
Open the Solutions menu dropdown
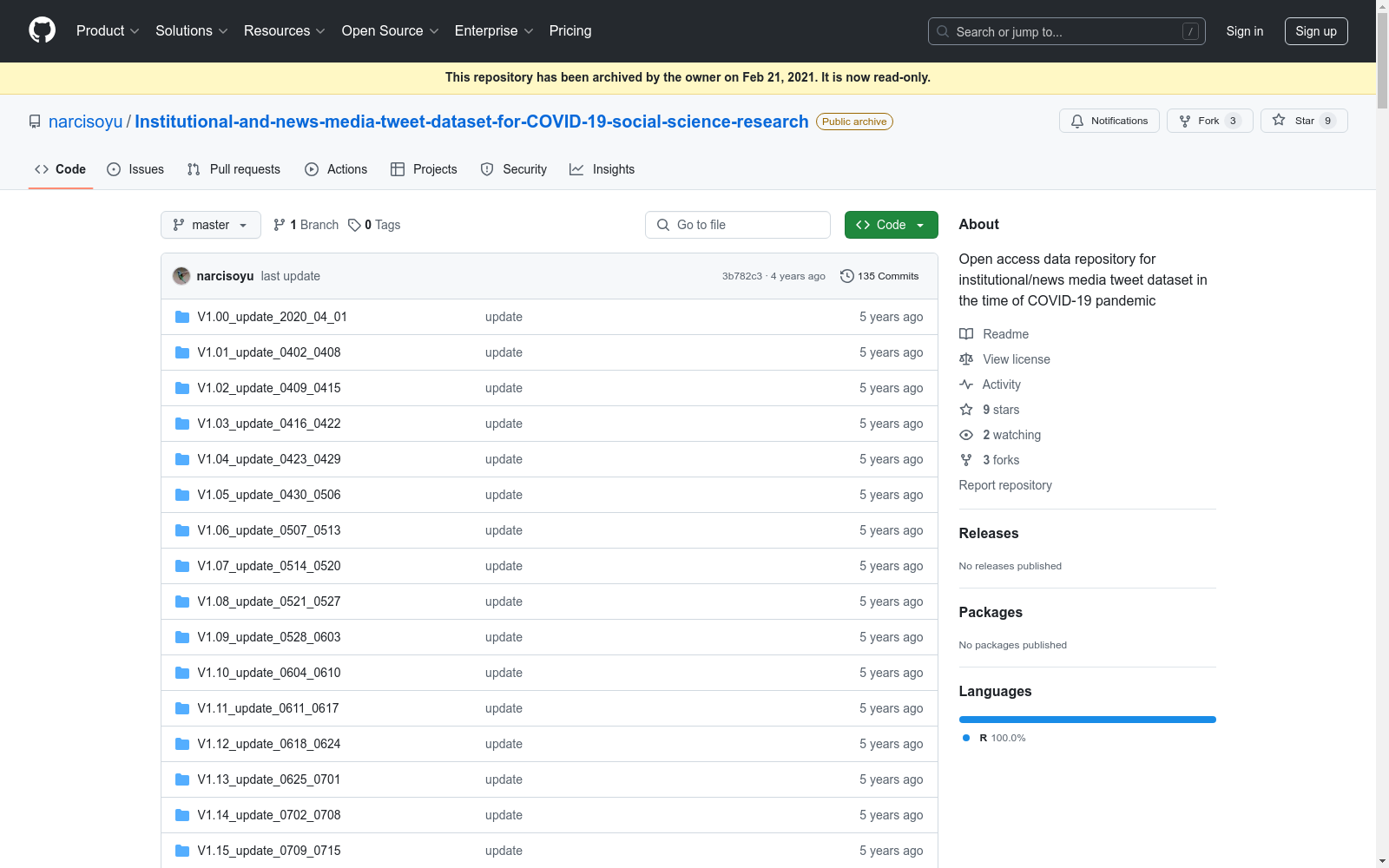tap(192, 30)
